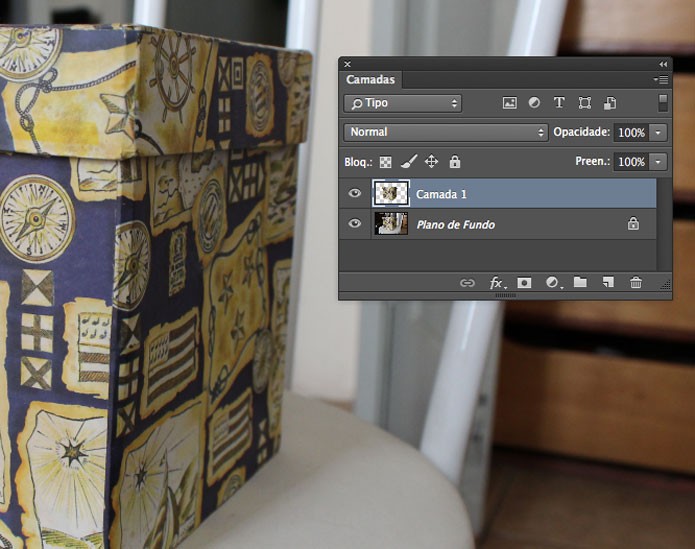The image size is (695, 549).
Task: Filter layers by smart object icon
Action: 610,103
